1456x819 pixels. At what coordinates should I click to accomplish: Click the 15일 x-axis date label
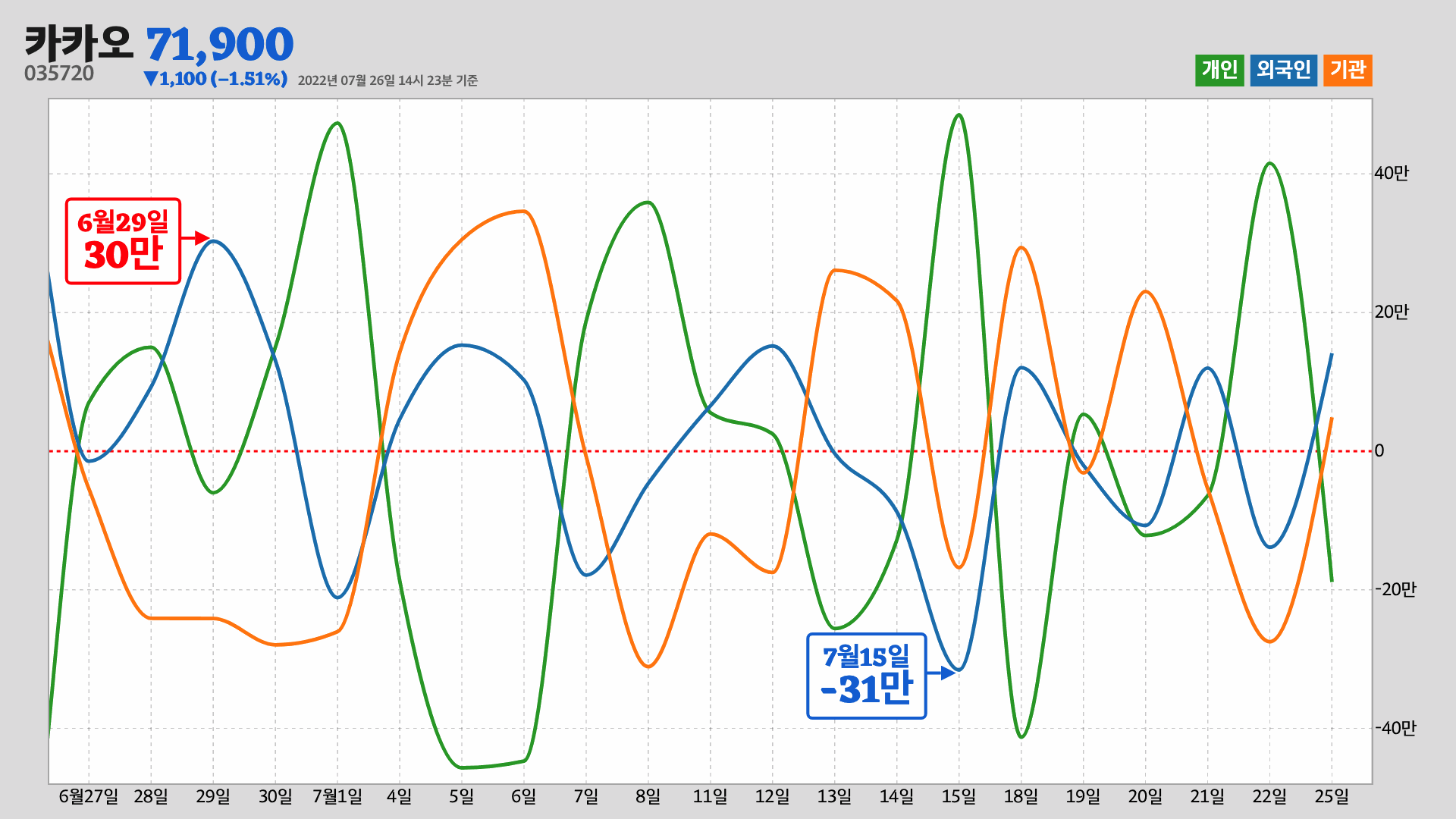coord(959,797)
